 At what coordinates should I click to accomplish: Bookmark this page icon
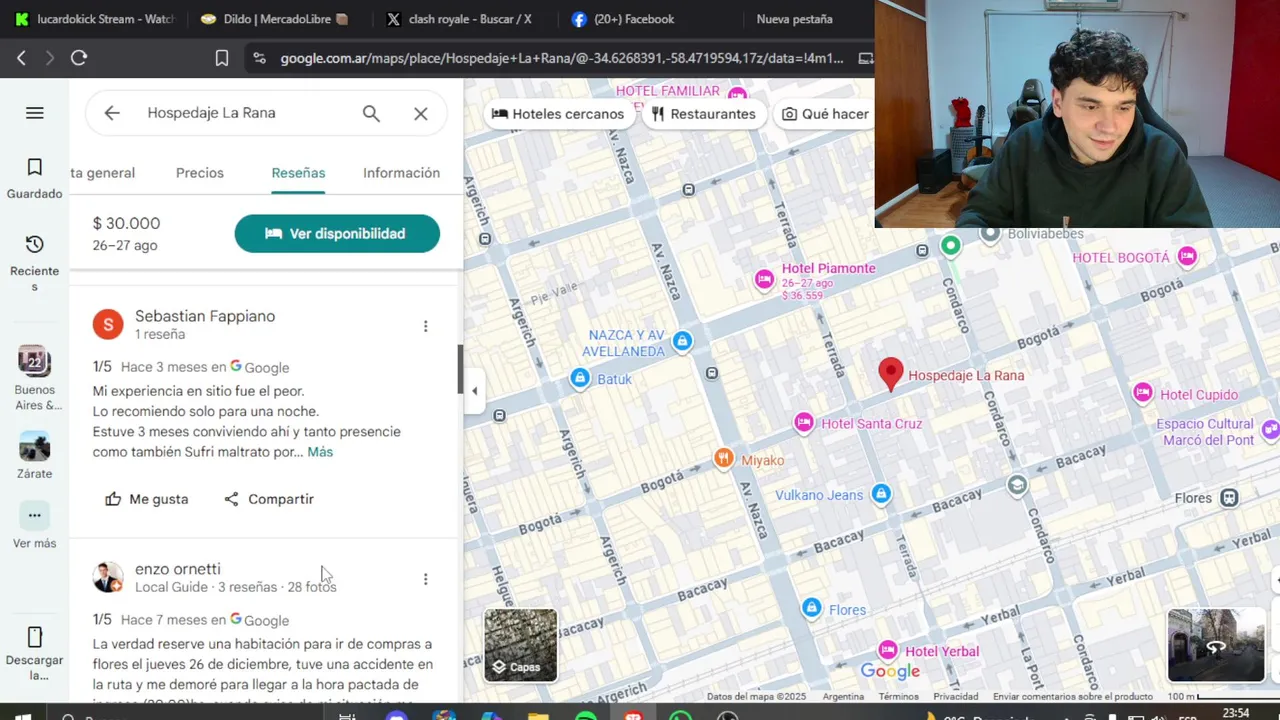point(222,58)
